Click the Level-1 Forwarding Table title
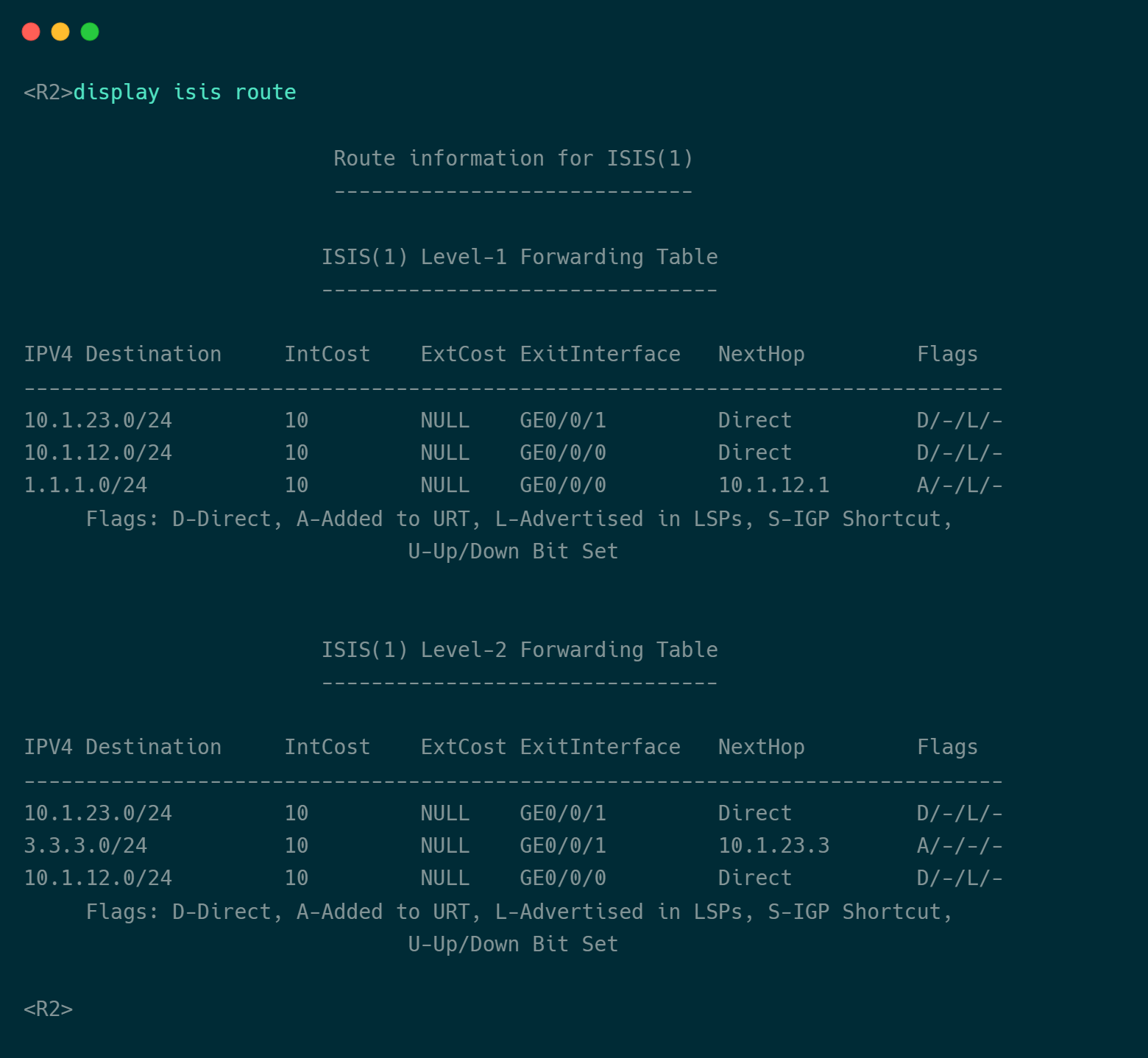This screenshot has height=1058, width=1148. tap(520, 258)
